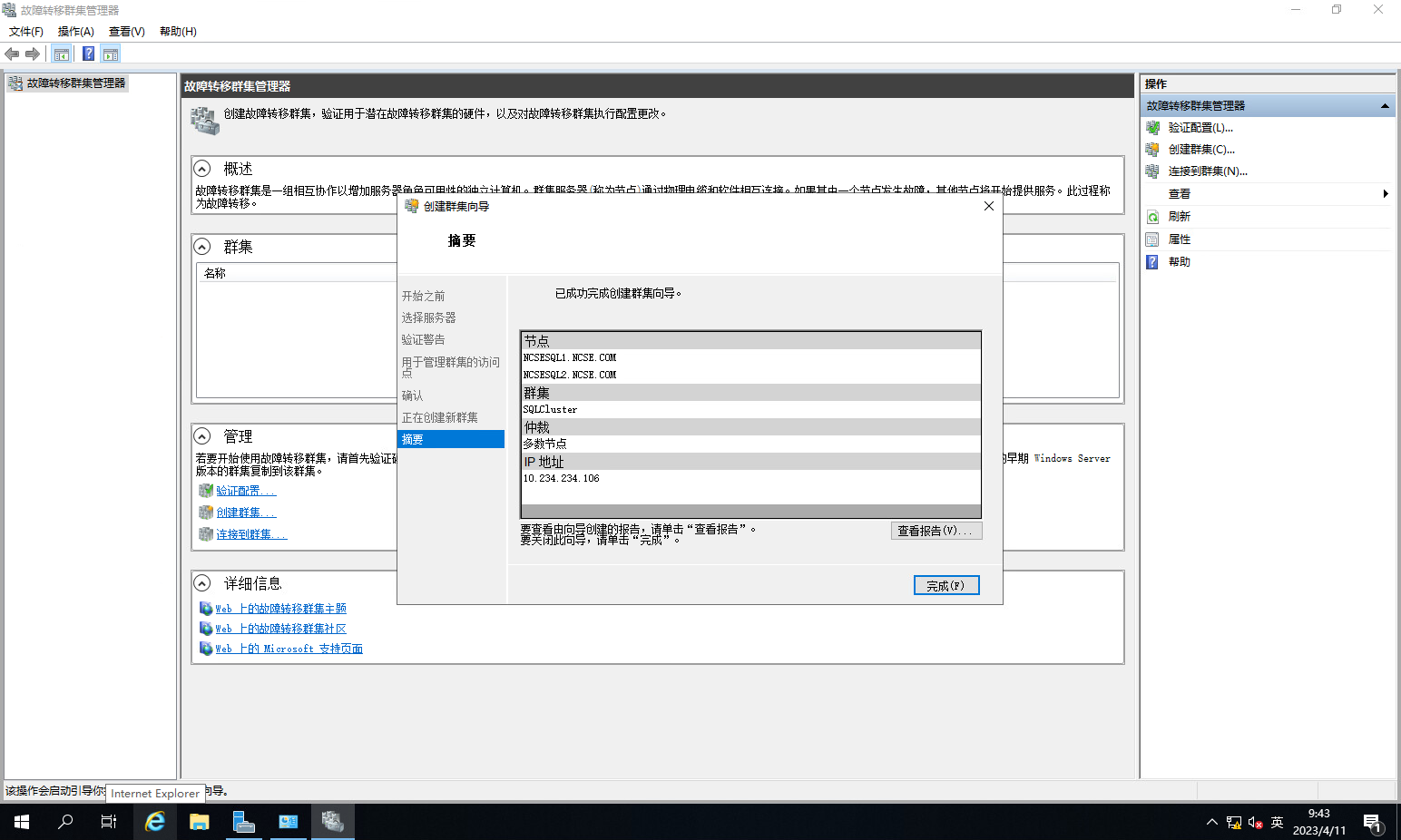Collapse the 群集 section
This screenshot has width=1401, height=840.
pyautogui.click(x=202, y=247)
